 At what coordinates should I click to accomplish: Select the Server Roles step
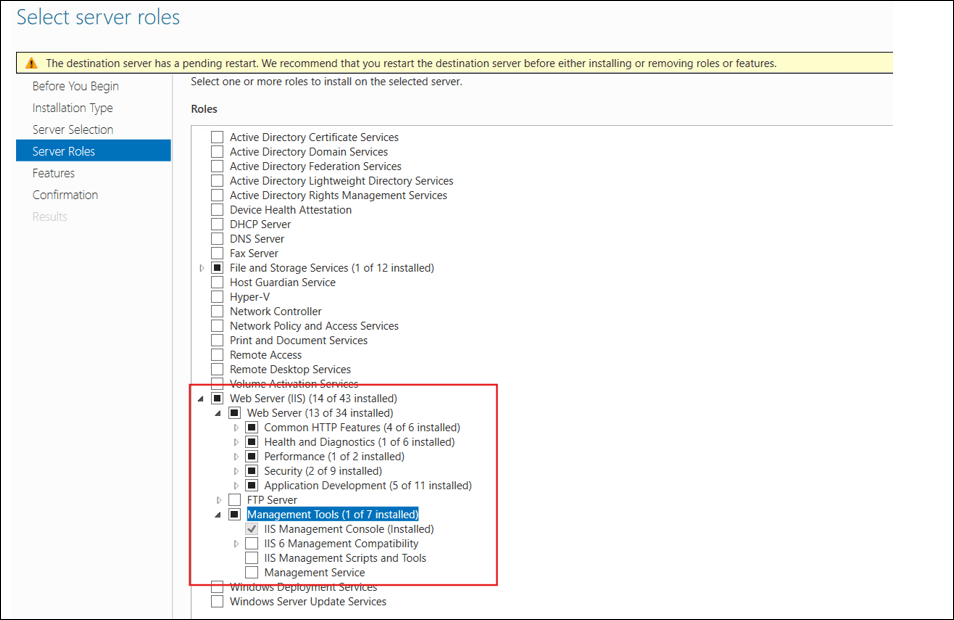(93, 151)
